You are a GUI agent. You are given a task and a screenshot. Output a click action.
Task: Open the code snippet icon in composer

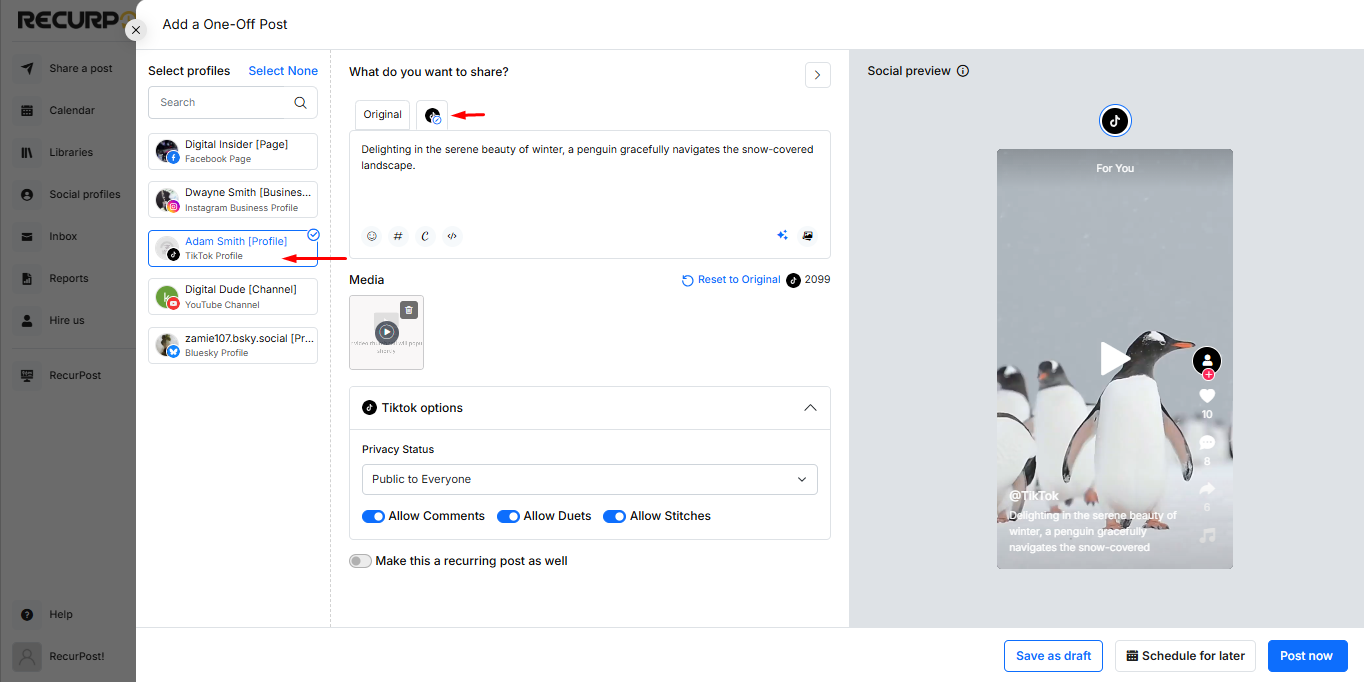click(451, 235)
